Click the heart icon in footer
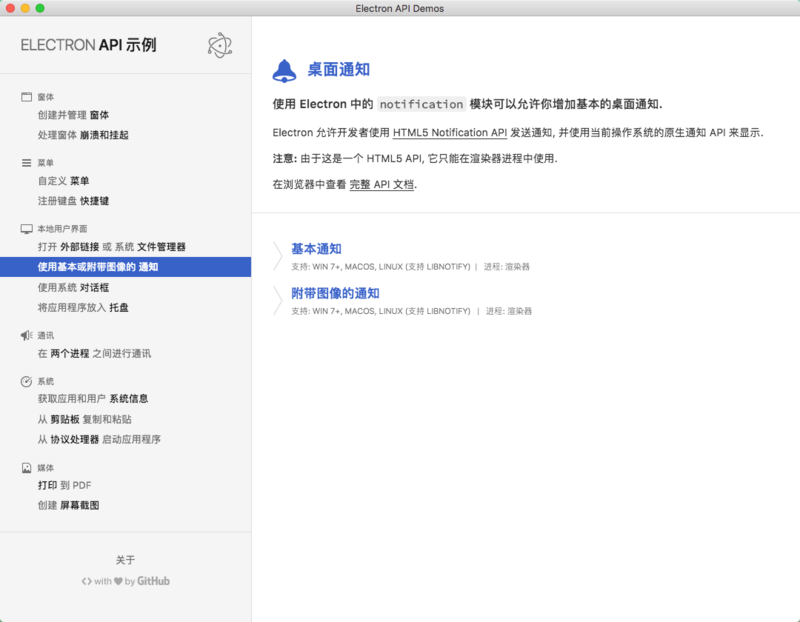 (x=118, y=581)
